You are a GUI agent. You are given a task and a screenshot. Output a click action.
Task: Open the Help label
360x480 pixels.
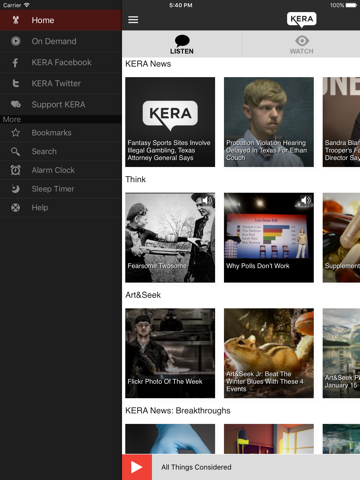point(40,207)
